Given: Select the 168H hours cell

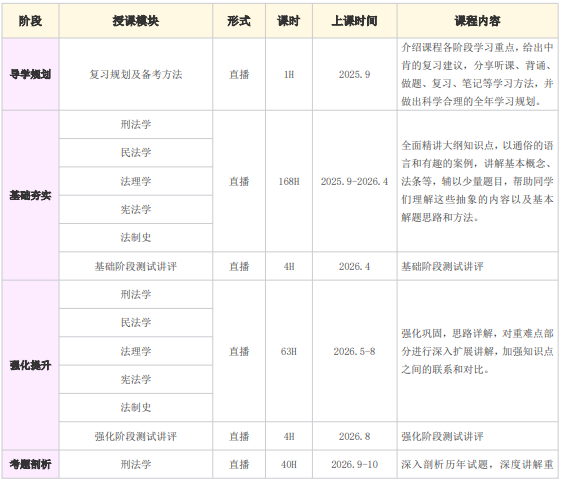Looking at the screenshot, I should [289, 181].
